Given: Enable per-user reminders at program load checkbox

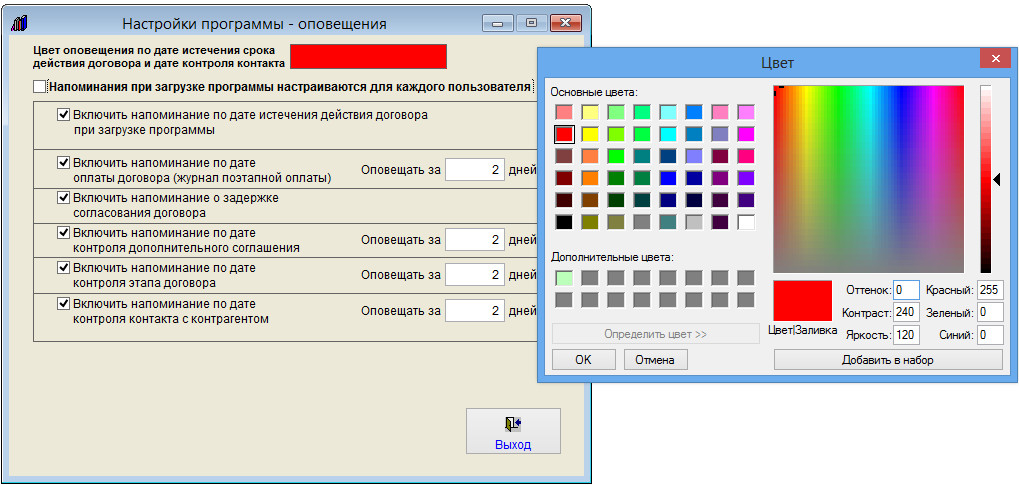Looking at the screenshot, I should tap(40, 86).
